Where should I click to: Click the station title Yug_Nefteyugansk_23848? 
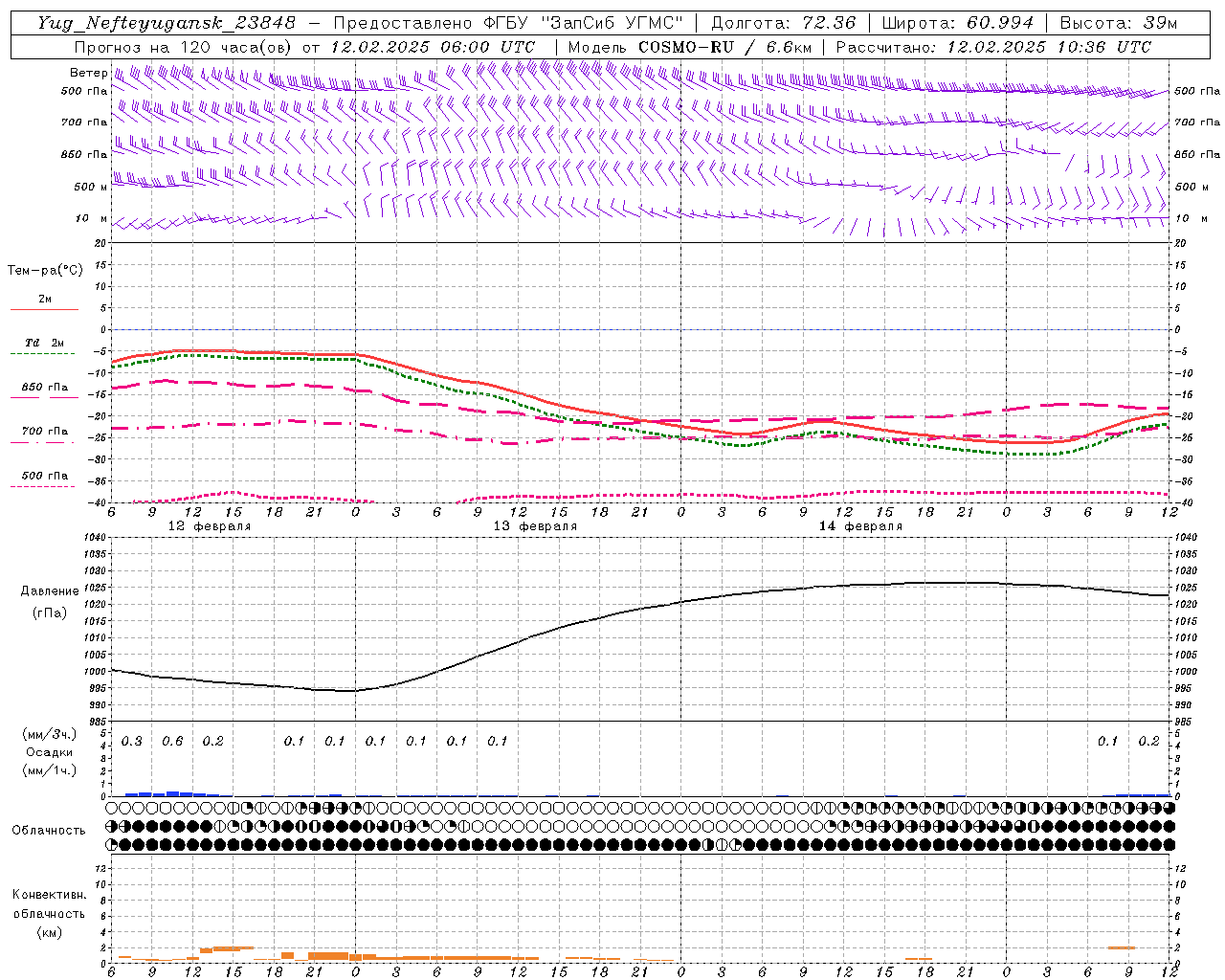click(x=167, y=23)
